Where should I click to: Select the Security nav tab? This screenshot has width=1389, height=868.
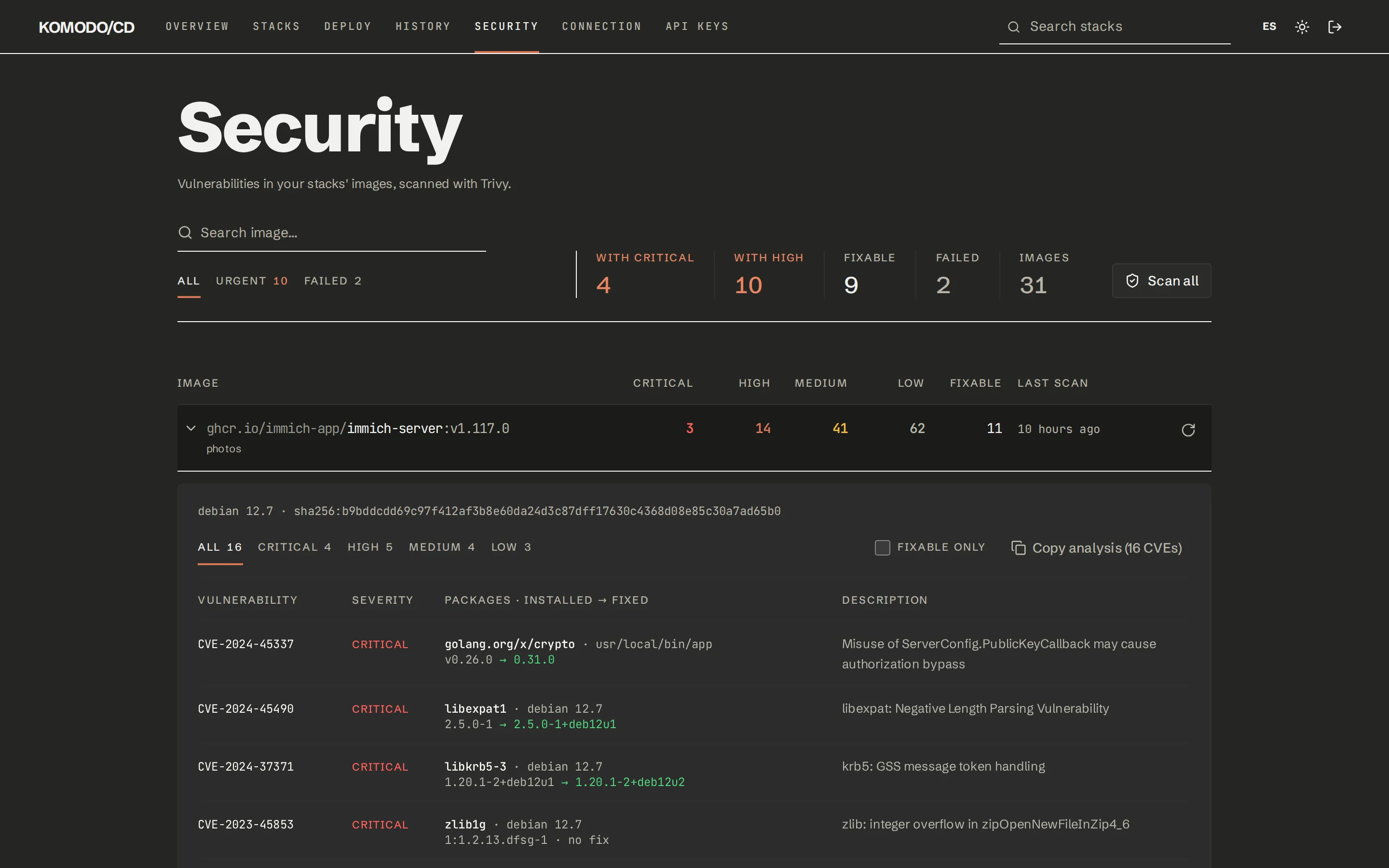click(x=506, y=27)
